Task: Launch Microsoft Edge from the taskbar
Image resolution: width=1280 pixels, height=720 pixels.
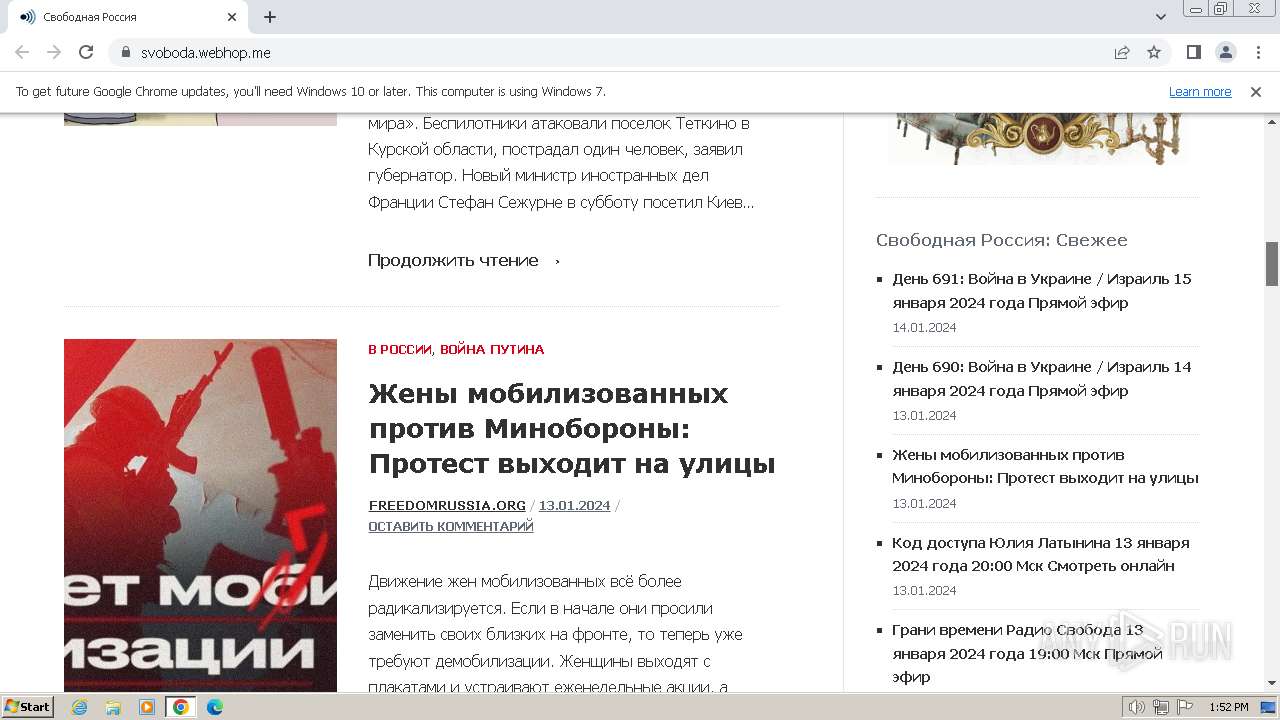Action: [215, 707]
